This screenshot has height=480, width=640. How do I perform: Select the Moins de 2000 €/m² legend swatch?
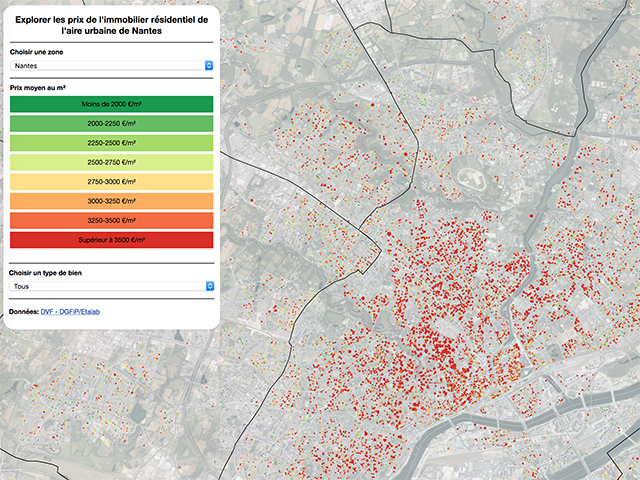110,104
